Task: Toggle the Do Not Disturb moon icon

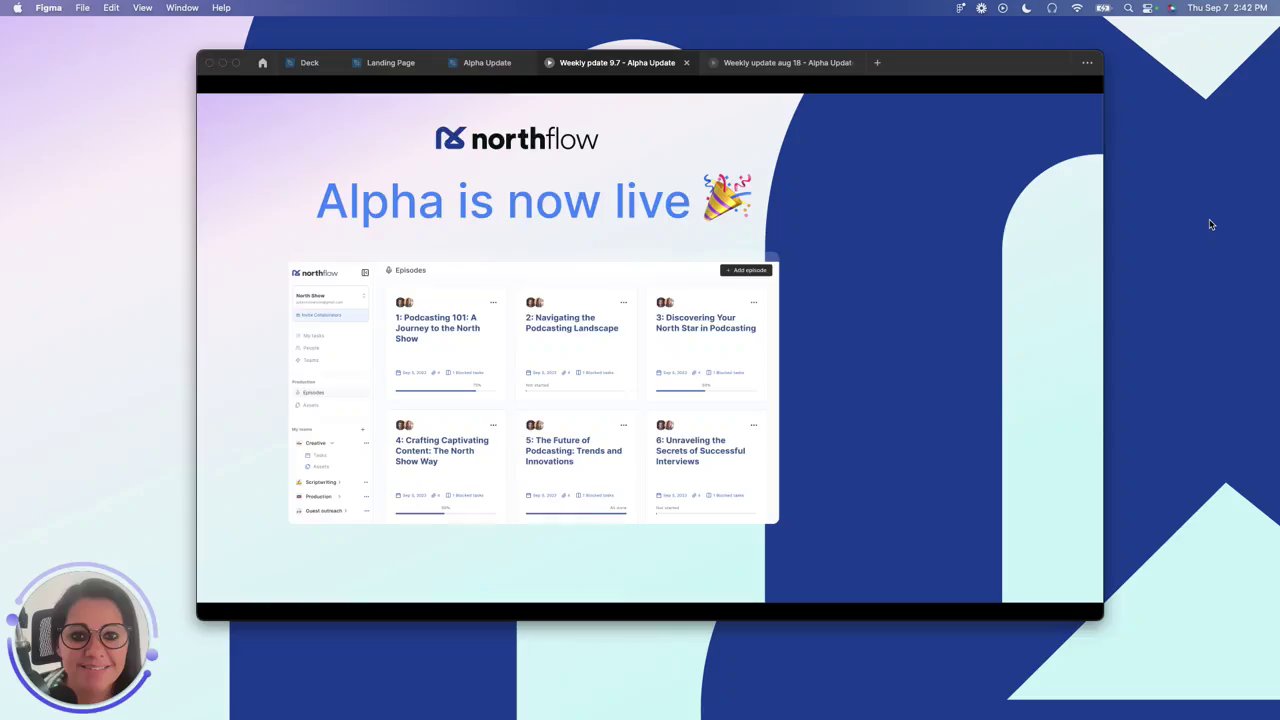Action: click(x=1026, y=8)
